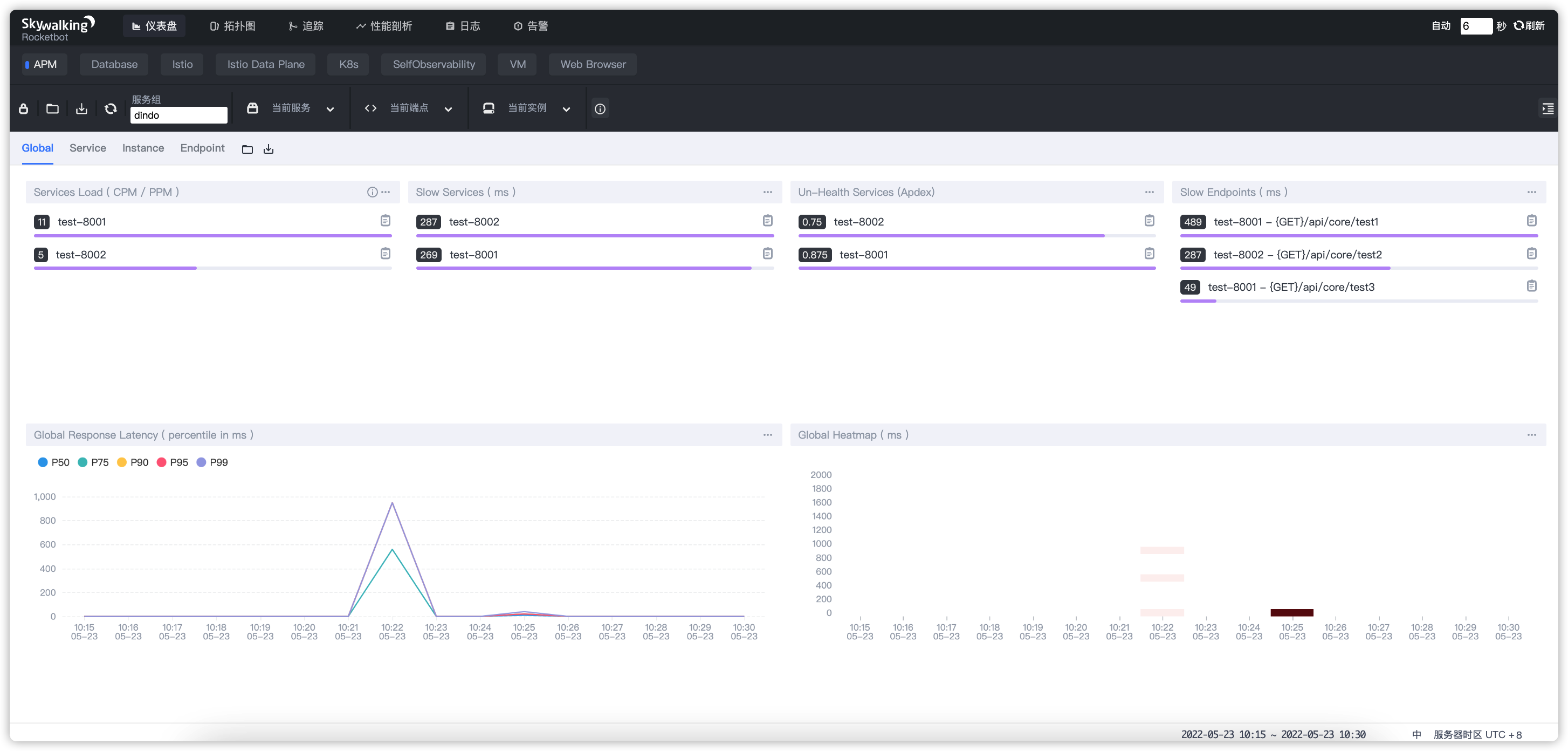Copy test-8001 name in Services Load
Screen dimensions: 1568x751
pos(386,221)
